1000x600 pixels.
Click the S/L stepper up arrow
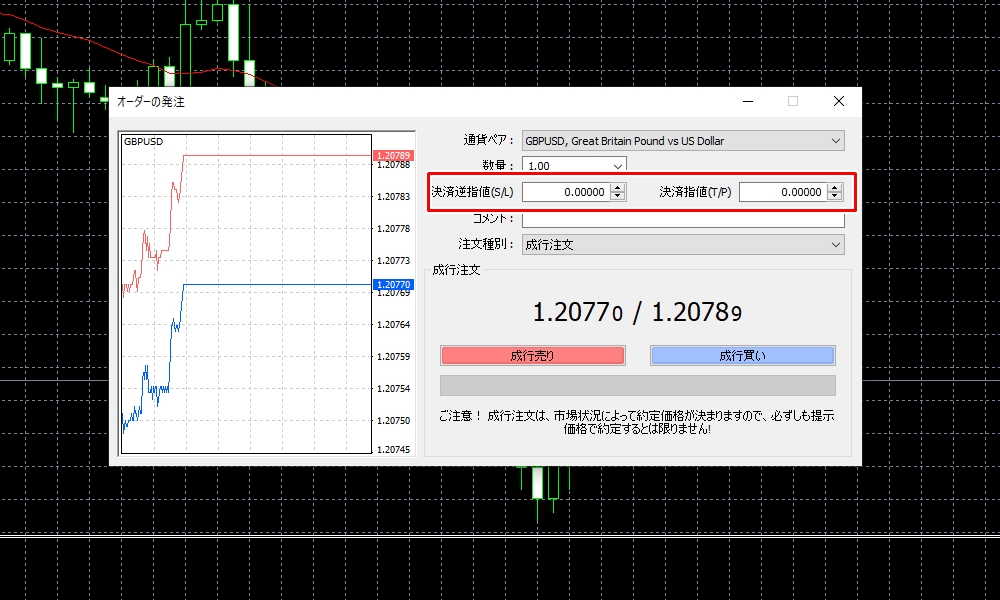617,188
